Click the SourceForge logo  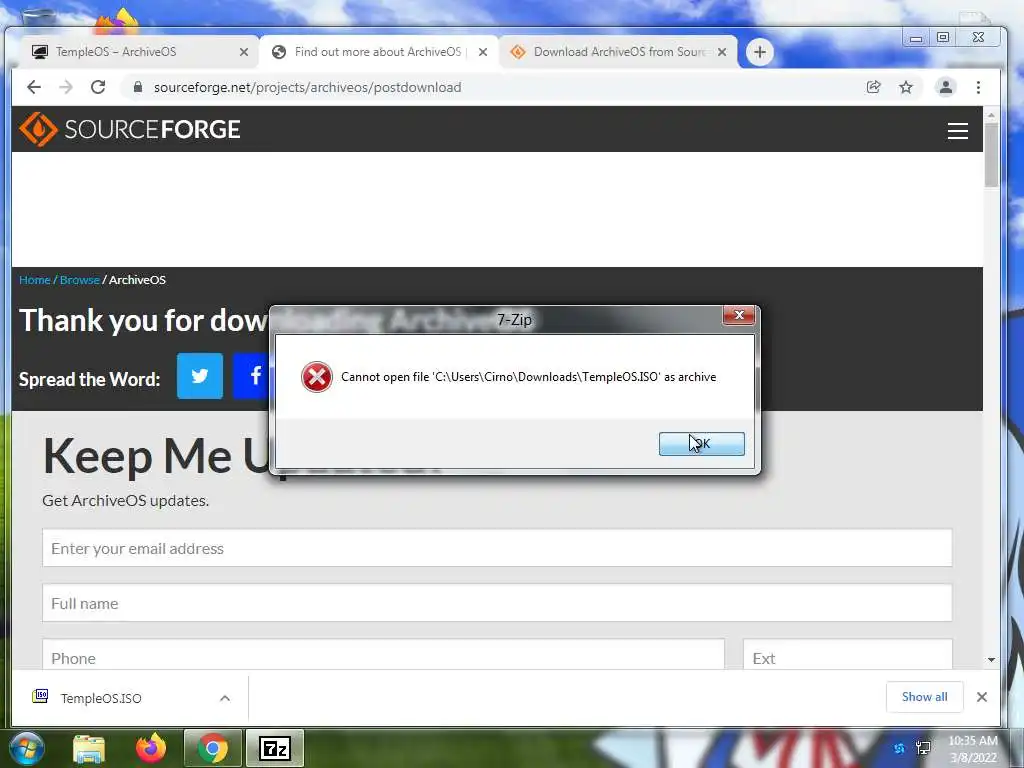[x=130, y=129]
